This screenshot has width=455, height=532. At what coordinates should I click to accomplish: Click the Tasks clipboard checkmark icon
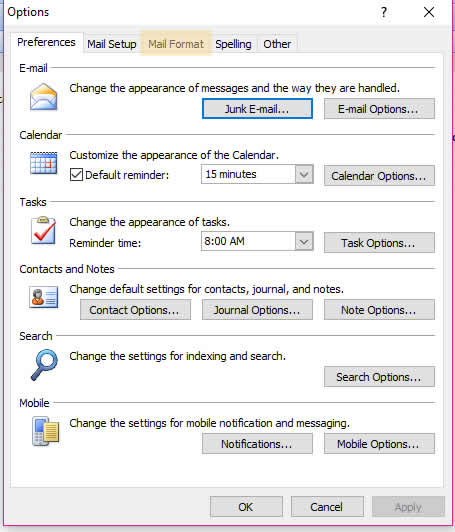(x=43, y=230)
